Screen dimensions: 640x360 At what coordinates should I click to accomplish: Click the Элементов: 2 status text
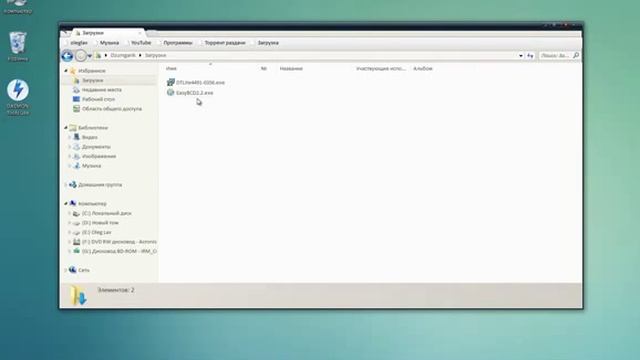tap(116, 290)
